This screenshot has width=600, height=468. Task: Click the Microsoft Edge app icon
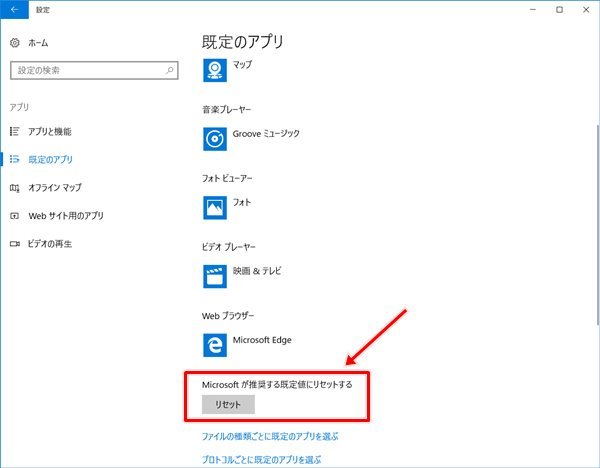(x=215, y=345)
